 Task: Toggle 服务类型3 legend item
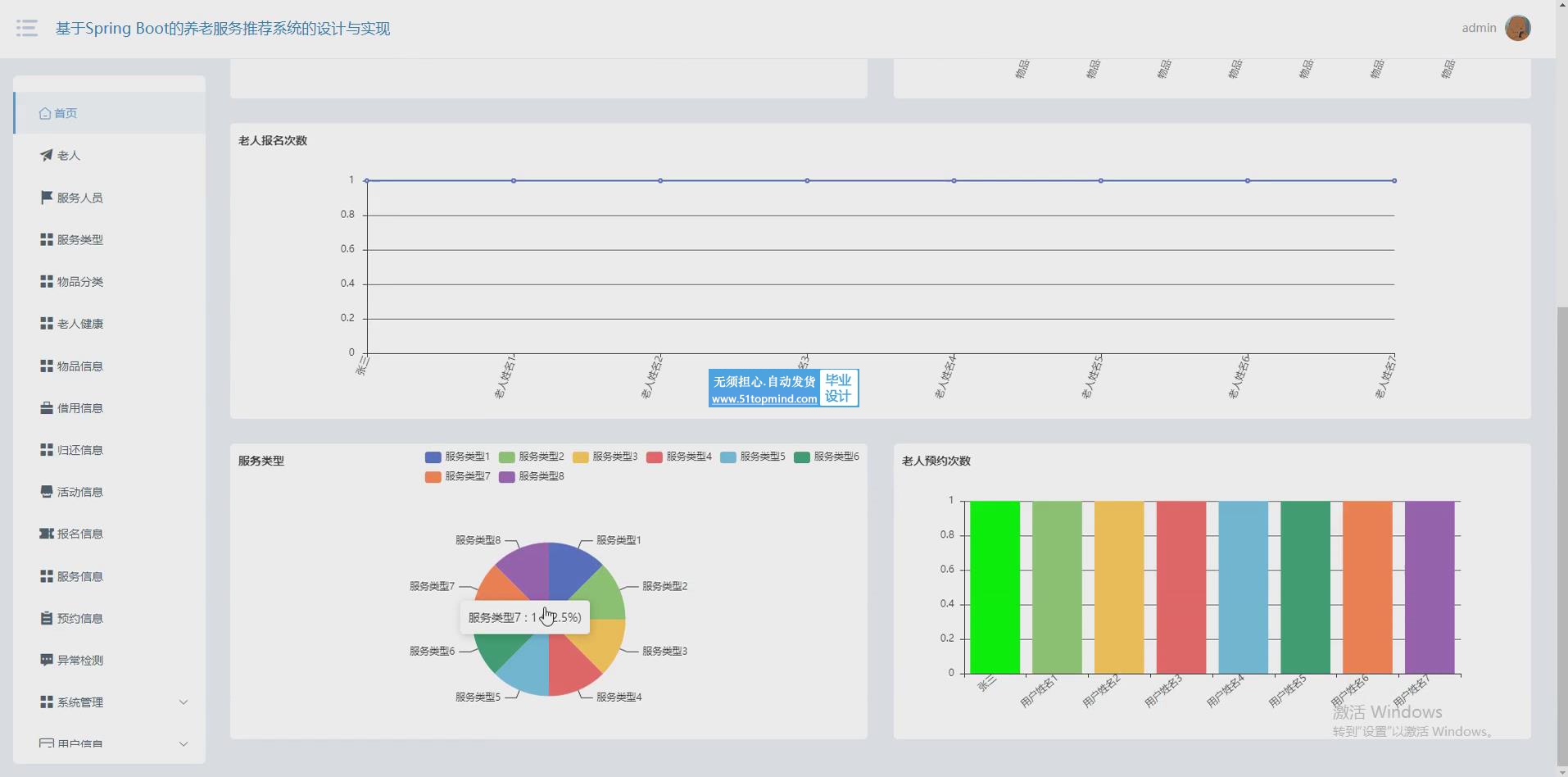605,457
